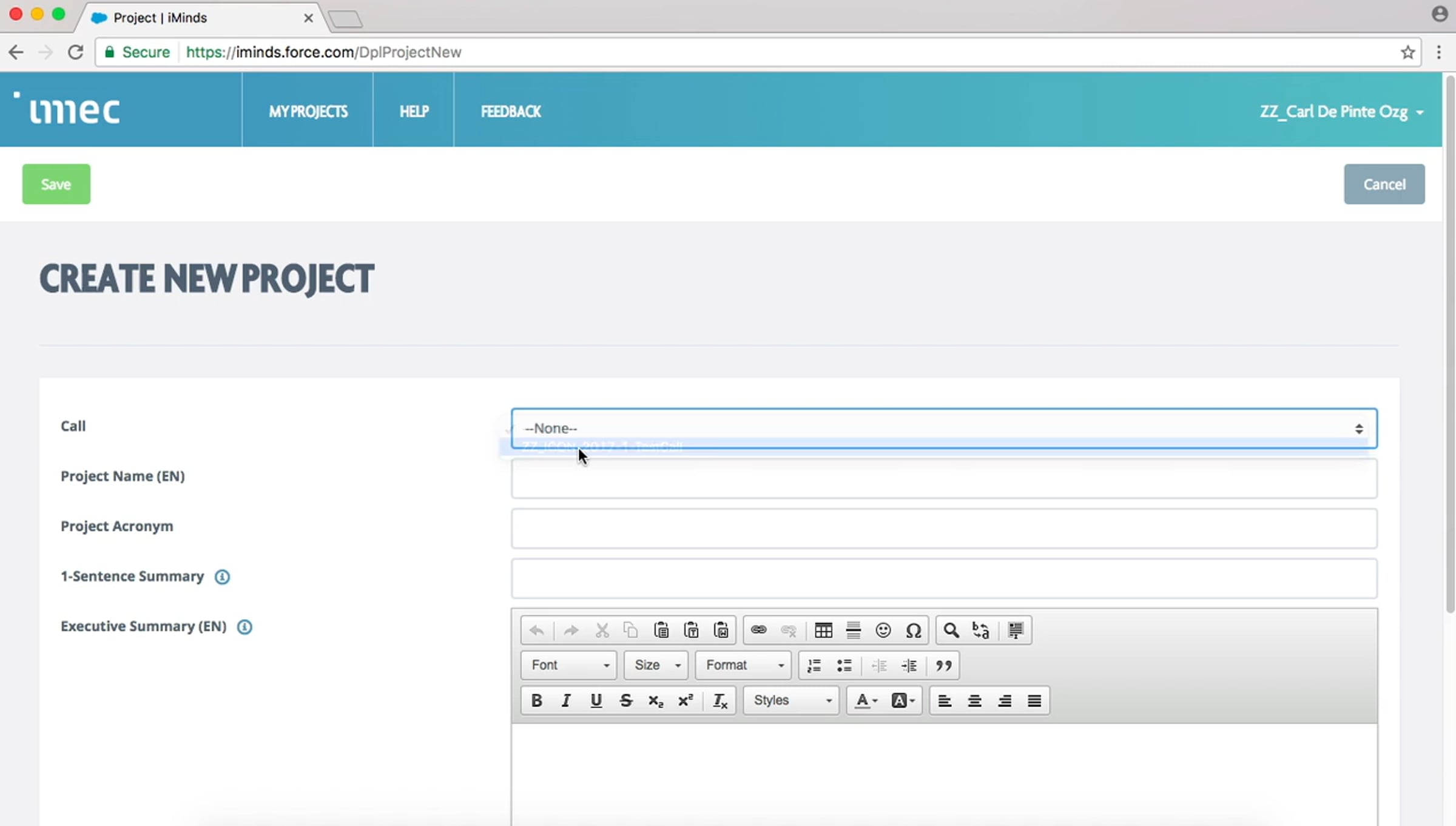Open Find with magnifier icon
This screenshot has height=826, width=1456.
(951, 631)
